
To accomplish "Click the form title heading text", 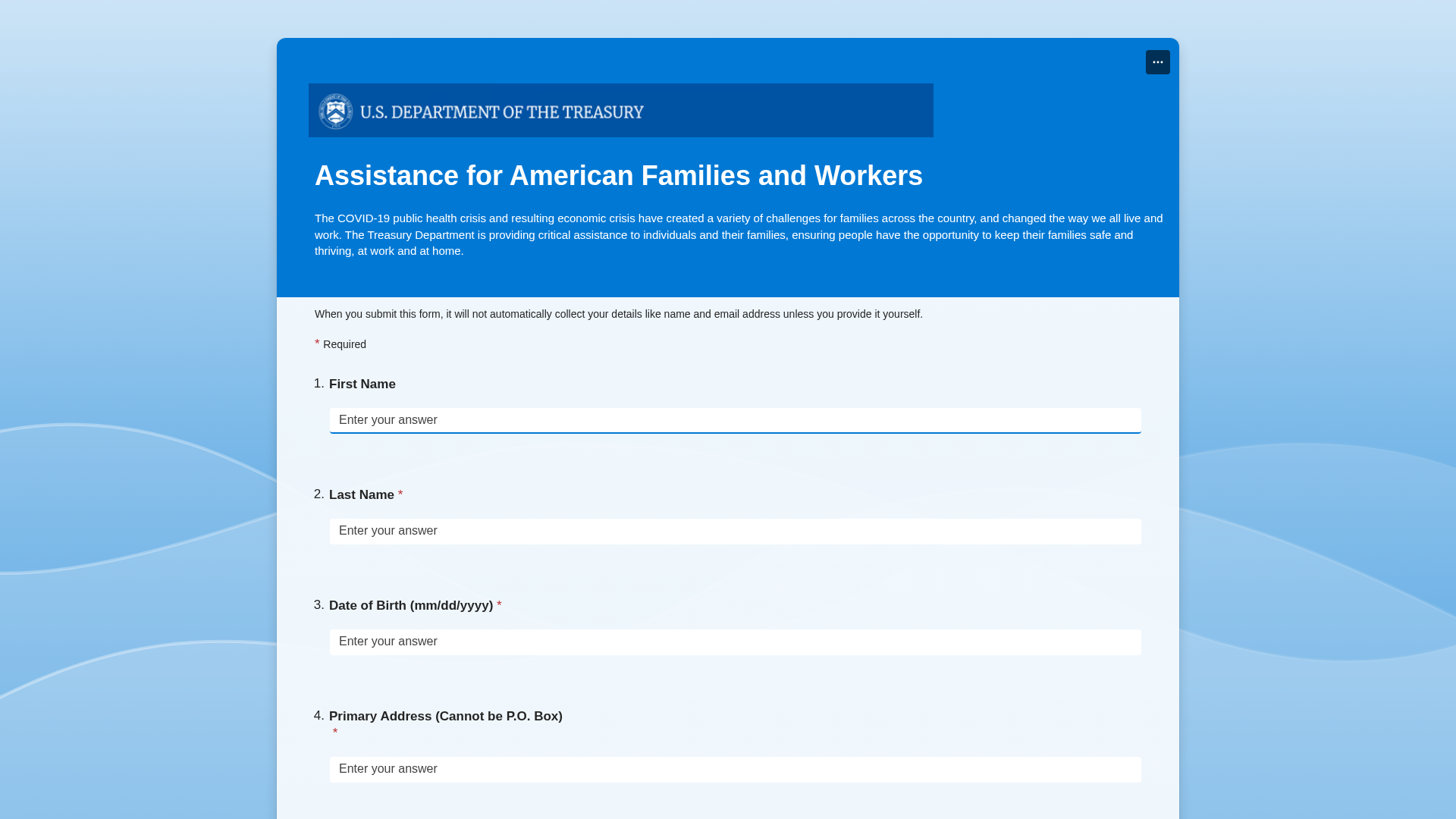I will coord(618,176).
